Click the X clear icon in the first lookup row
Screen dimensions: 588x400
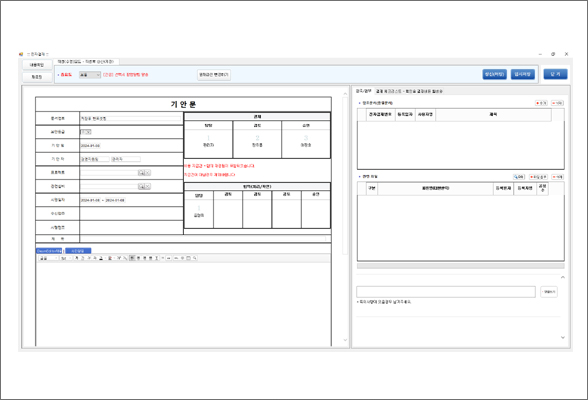tap(148, 173)
